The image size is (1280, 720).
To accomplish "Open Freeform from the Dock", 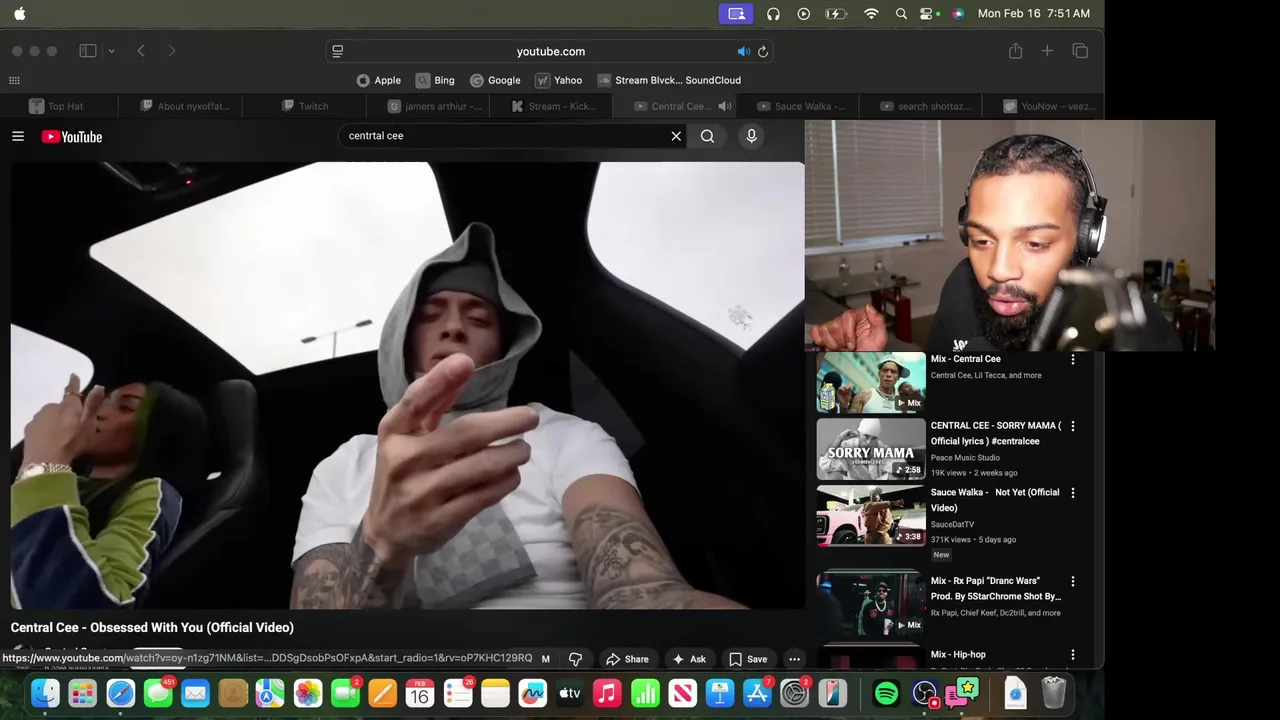I will [533, 693].
